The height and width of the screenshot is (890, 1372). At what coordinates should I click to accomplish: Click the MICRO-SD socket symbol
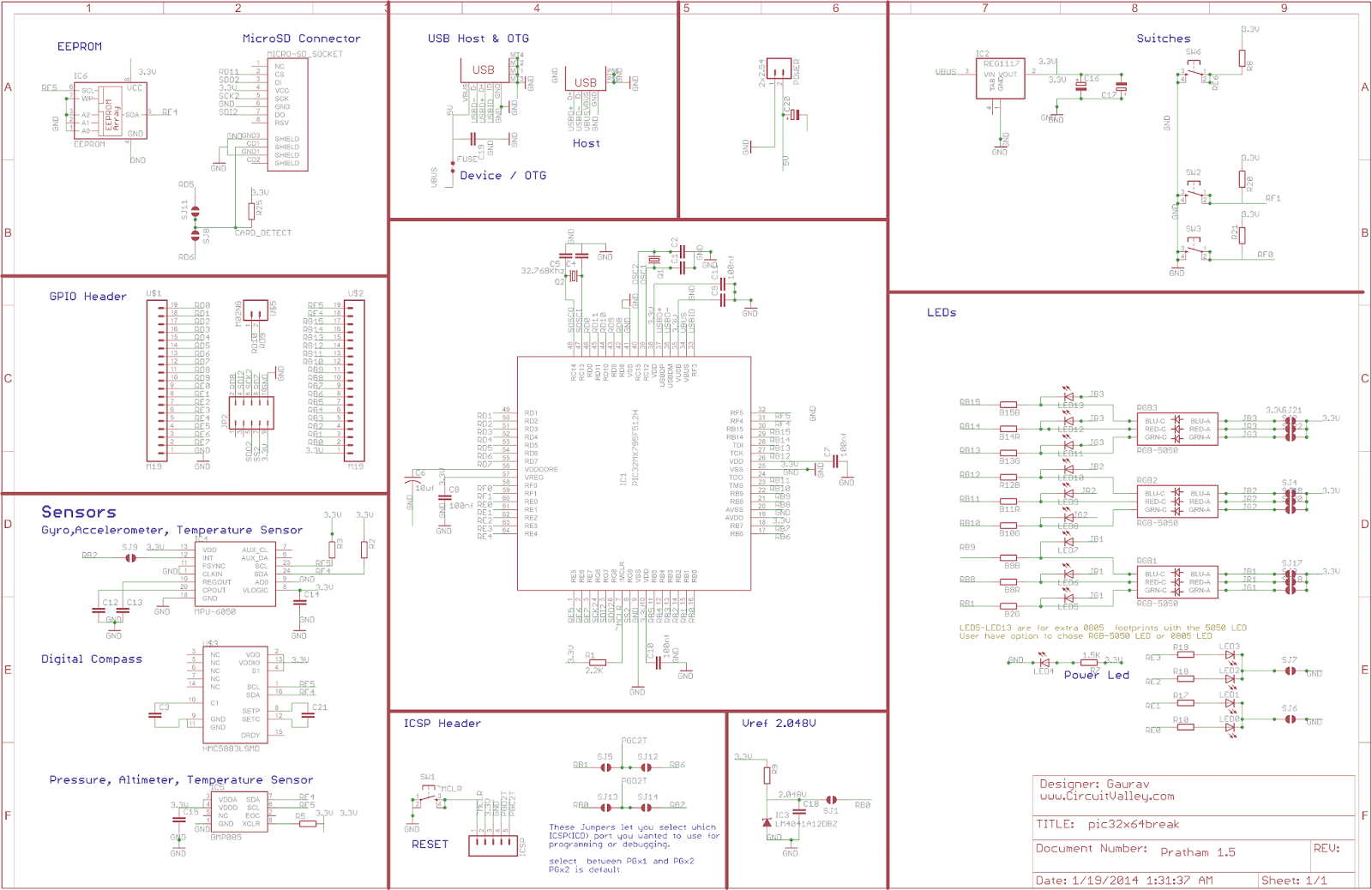click(287, 116)
